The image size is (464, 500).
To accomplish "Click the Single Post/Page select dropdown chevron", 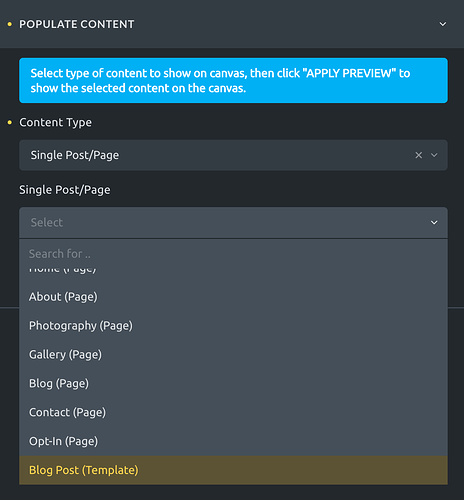I will click(434, 222).
